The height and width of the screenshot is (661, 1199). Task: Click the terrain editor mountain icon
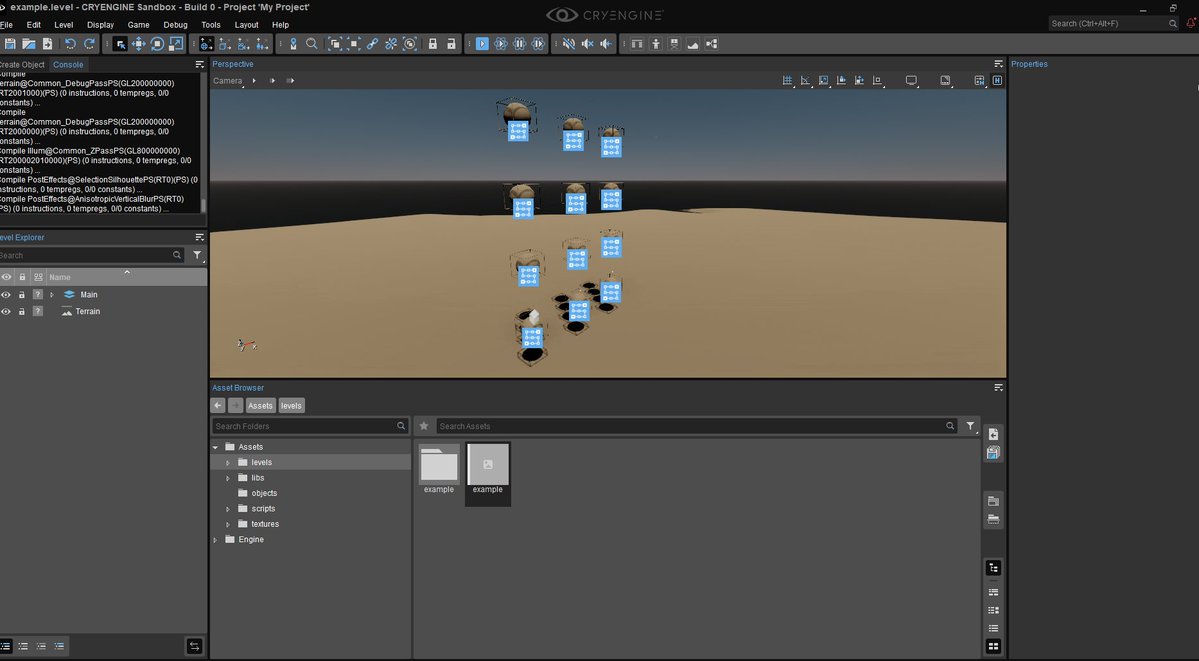[x=693, y=44]
